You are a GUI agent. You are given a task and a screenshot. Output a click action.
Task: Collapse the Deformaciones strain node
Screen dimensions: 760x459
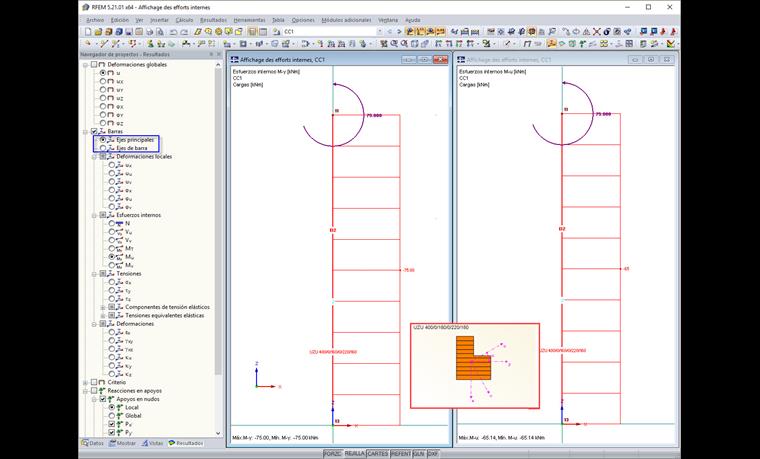point(95,324)
